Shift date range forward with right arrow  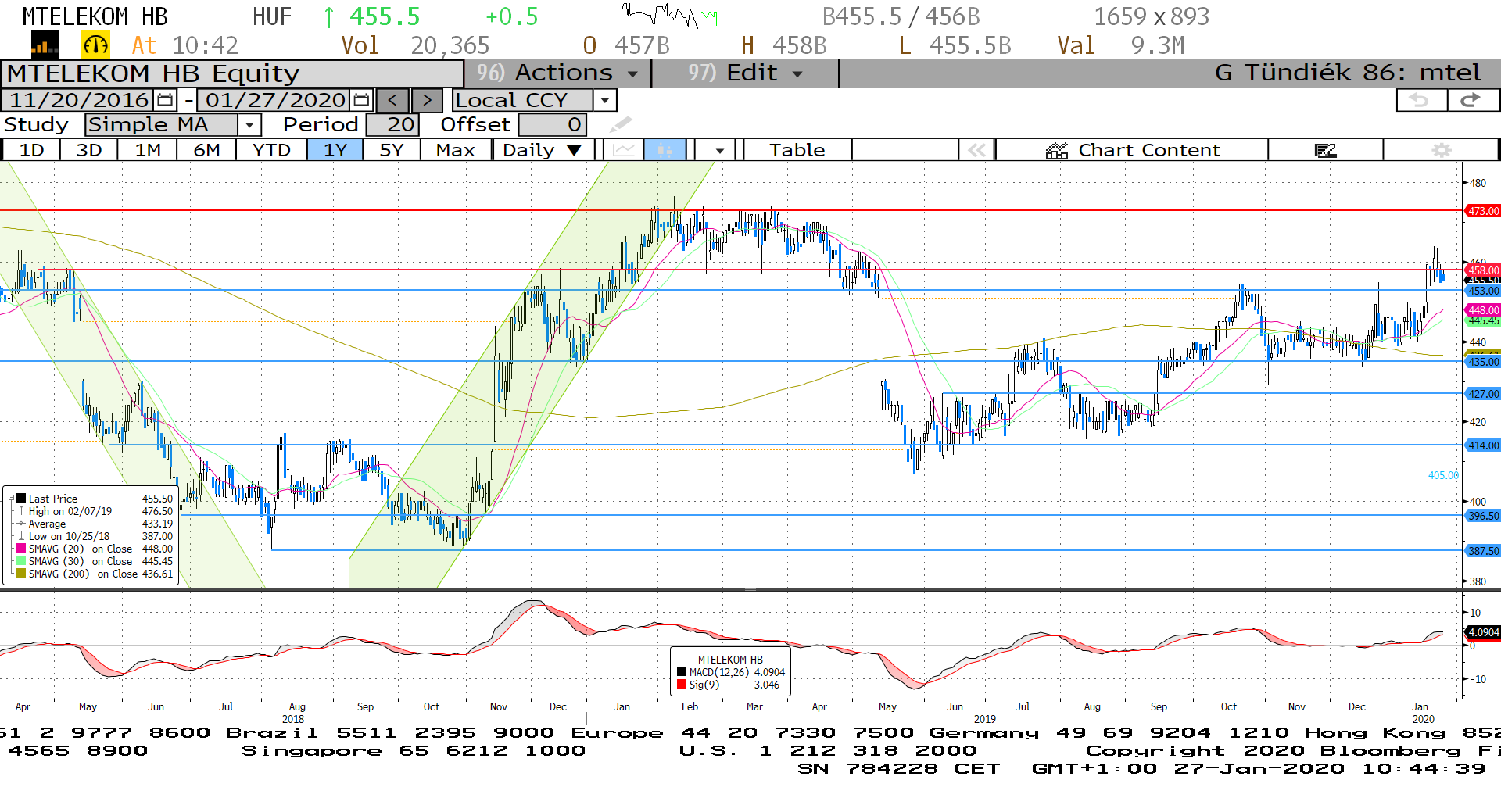click(x=427, y=100)
